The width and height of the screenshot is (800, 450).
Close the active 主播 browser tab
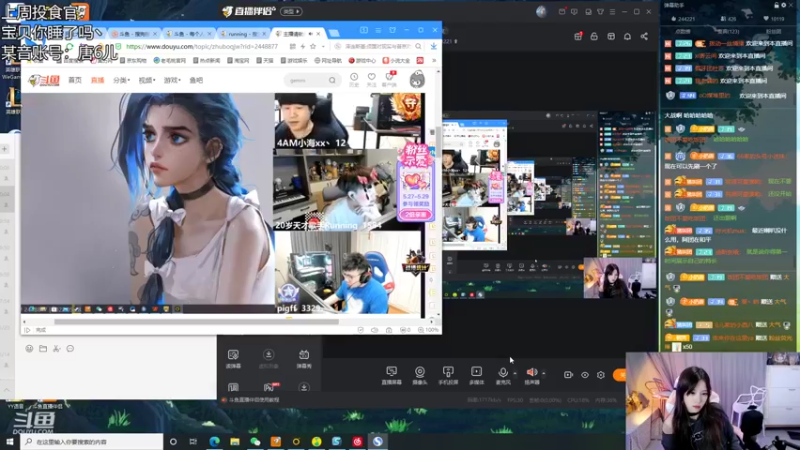pyautogui.click(x=318, y=34)
